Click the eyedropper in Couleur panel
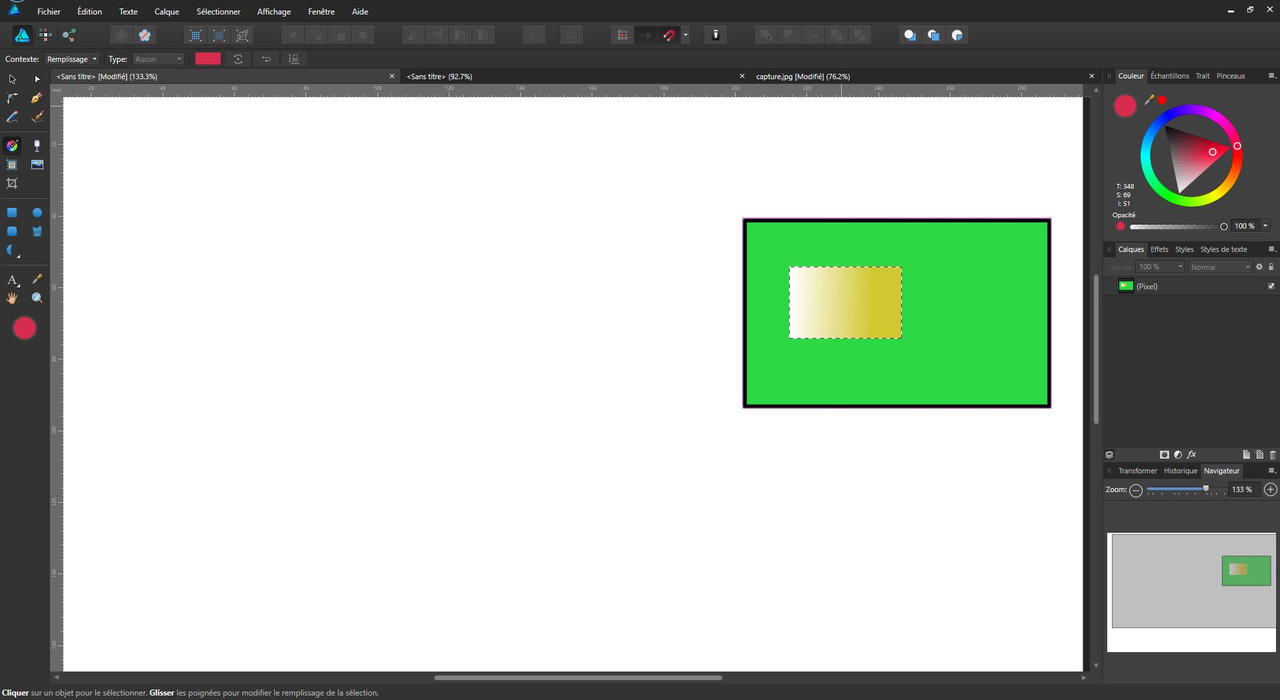Viewport: 1280px width, 700px height. [1149, 100]
